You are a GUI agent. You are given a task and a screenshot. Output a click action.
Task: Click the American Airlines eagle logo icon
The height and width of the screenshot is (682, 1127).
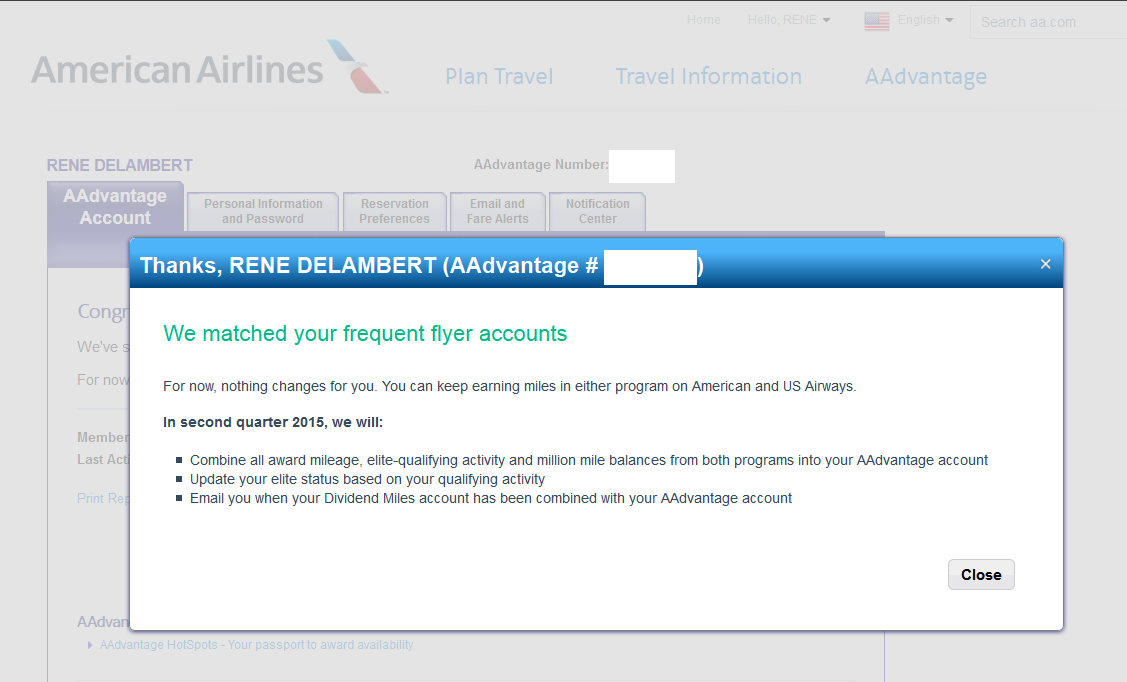coord(358,67)
